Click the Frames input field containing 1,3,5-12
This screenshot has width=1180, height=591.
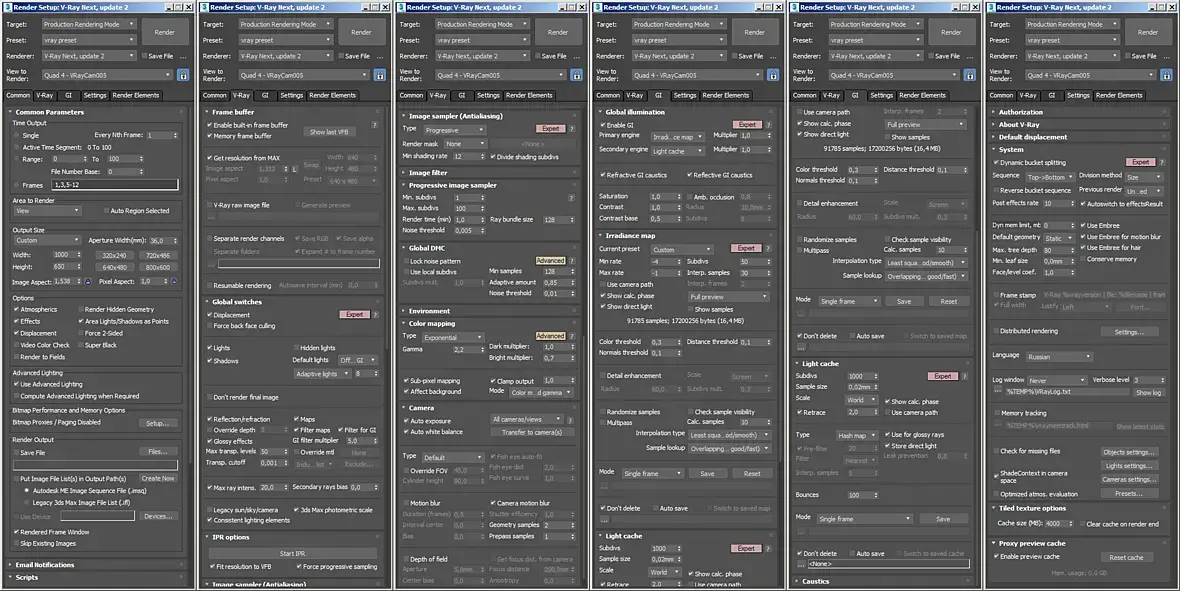(115, 184)
